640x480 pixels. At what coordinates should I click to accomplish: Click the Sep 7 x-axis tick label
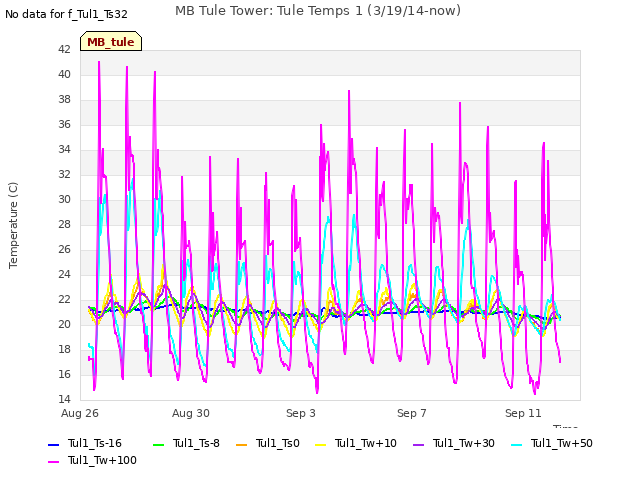tap(412, 413)
